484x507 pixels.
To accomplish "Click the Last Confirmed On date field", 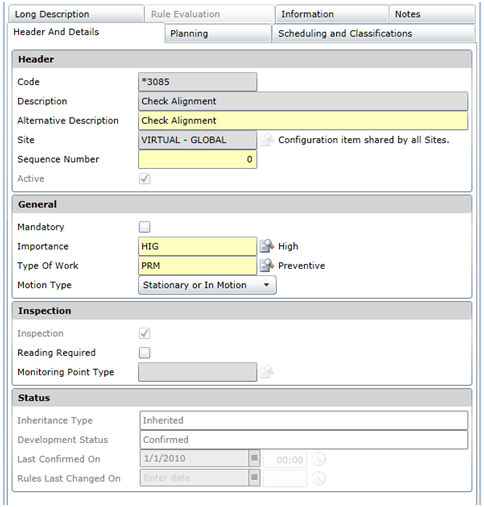I will (194, 459).
